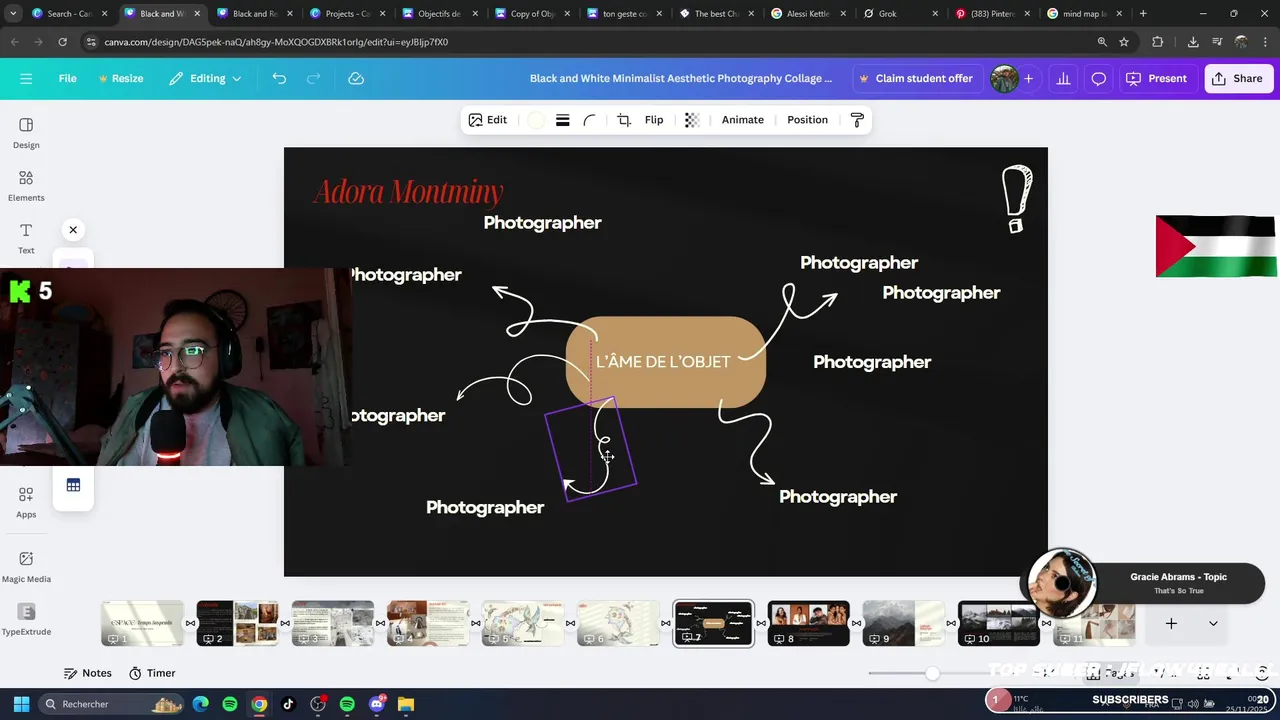Open the Notes panel
This screenshot has width=1280, height=720.
[88, 673]
